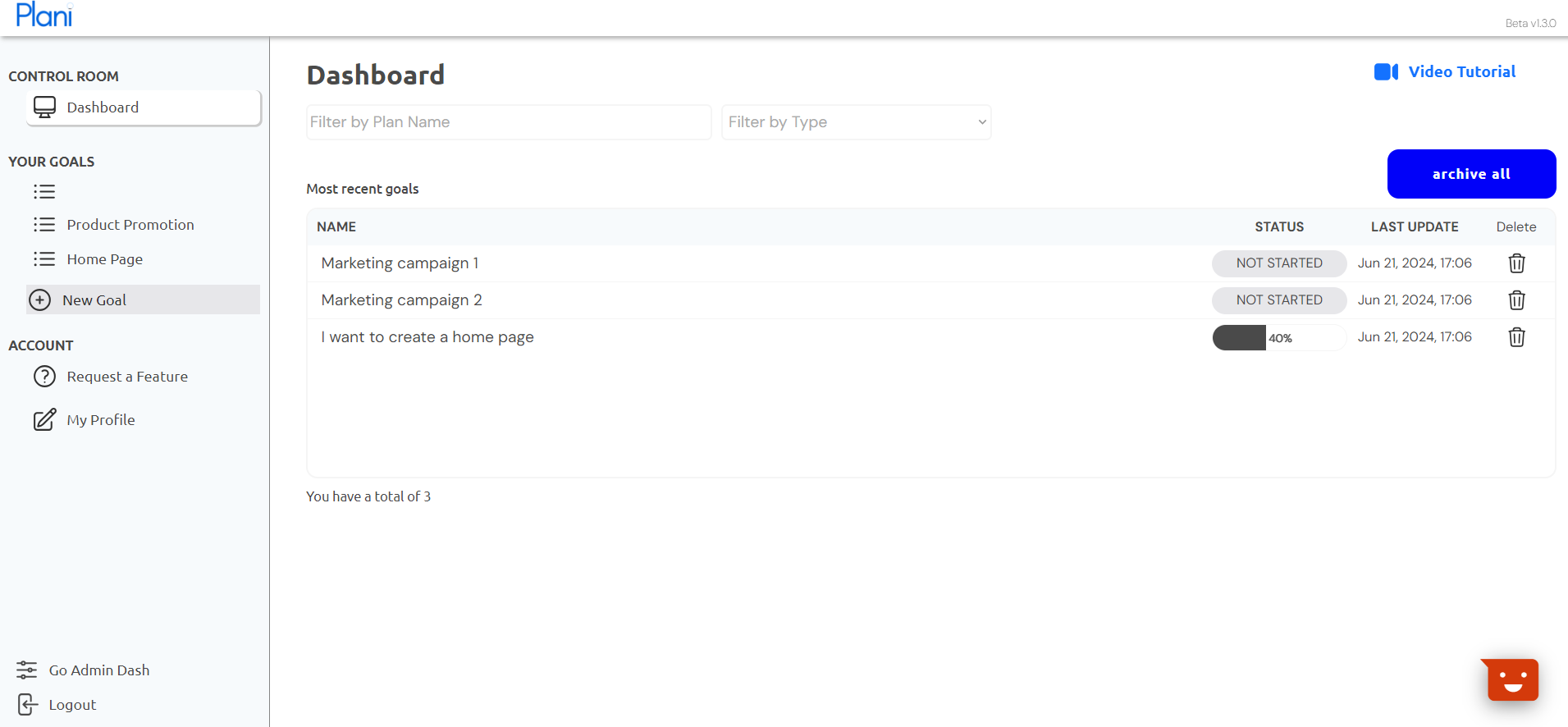Screen dimensions: 1568x727
Task: Click last update date of Marketing campaign 2
Action: tap(1415, 300)
